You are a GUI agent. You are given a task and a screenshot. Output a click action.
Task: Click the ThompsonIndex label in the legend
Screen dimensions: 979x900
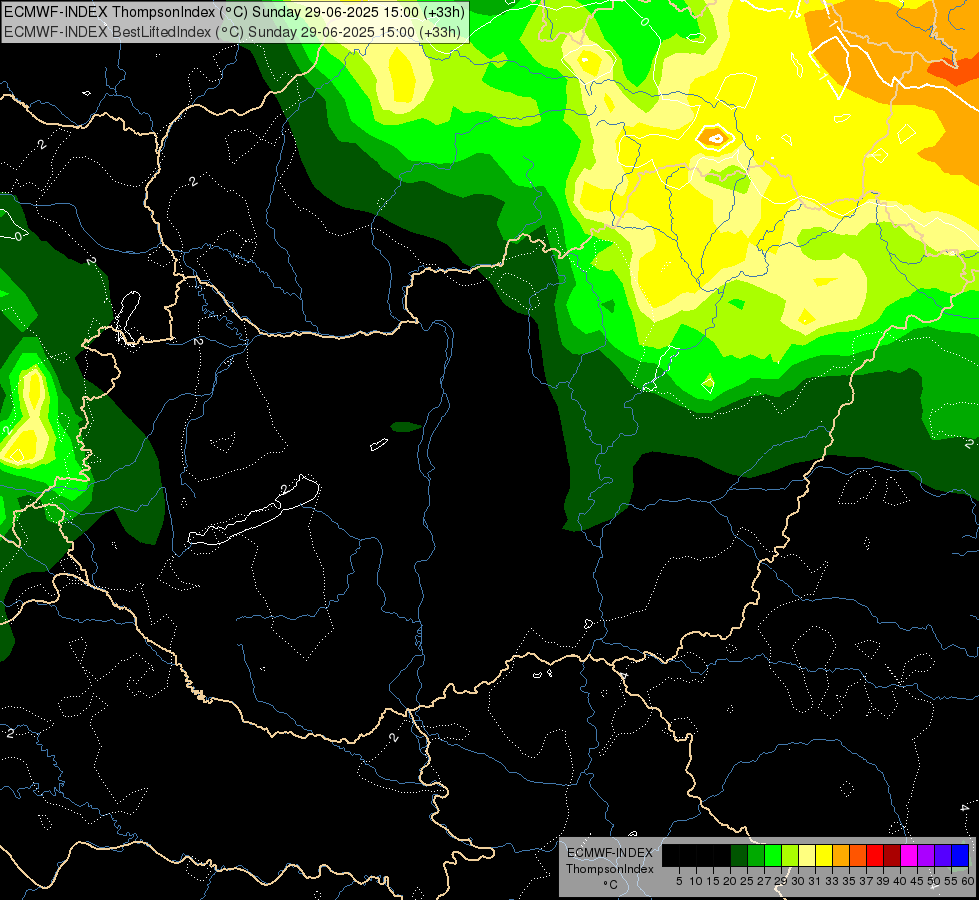tap(610, 869)
